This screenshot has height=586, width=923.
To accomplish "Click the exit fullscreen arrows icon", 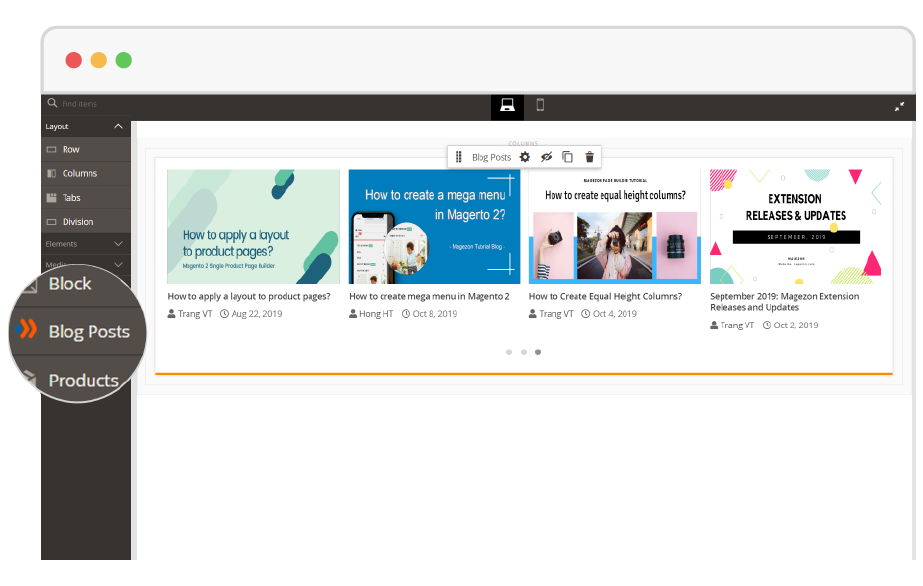I will pyautogui.click(x=899, y=107).
